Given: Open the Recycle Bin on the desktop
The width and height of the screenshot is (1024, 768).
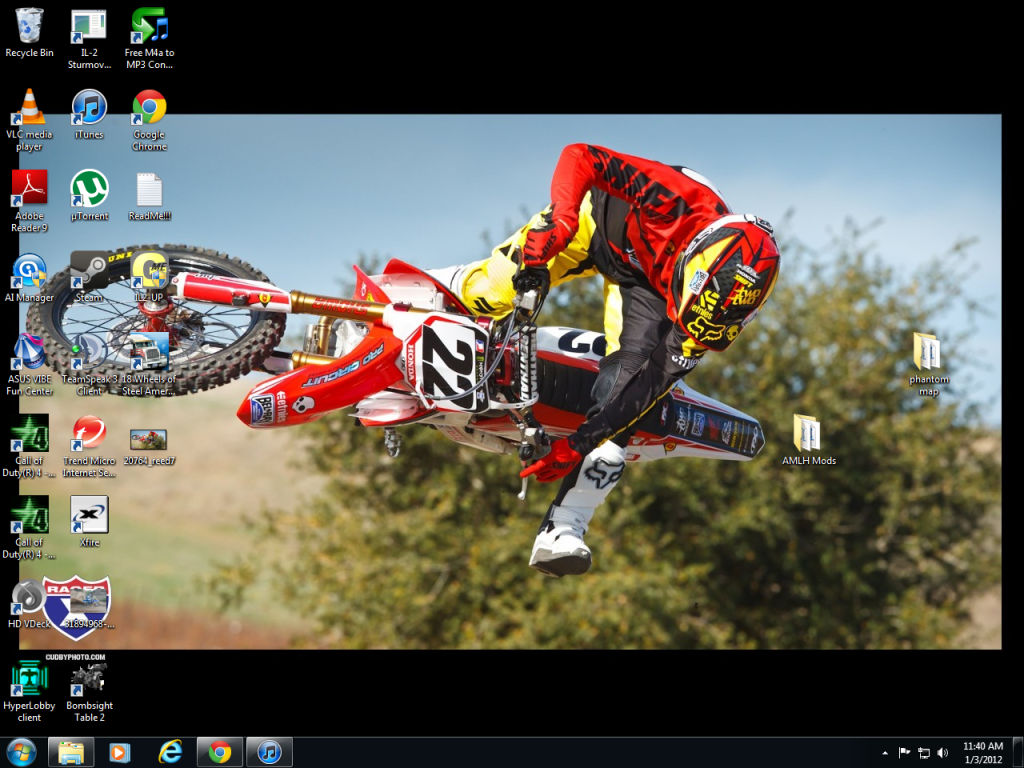Looking at the screenshot, I should tap(30, 27).
